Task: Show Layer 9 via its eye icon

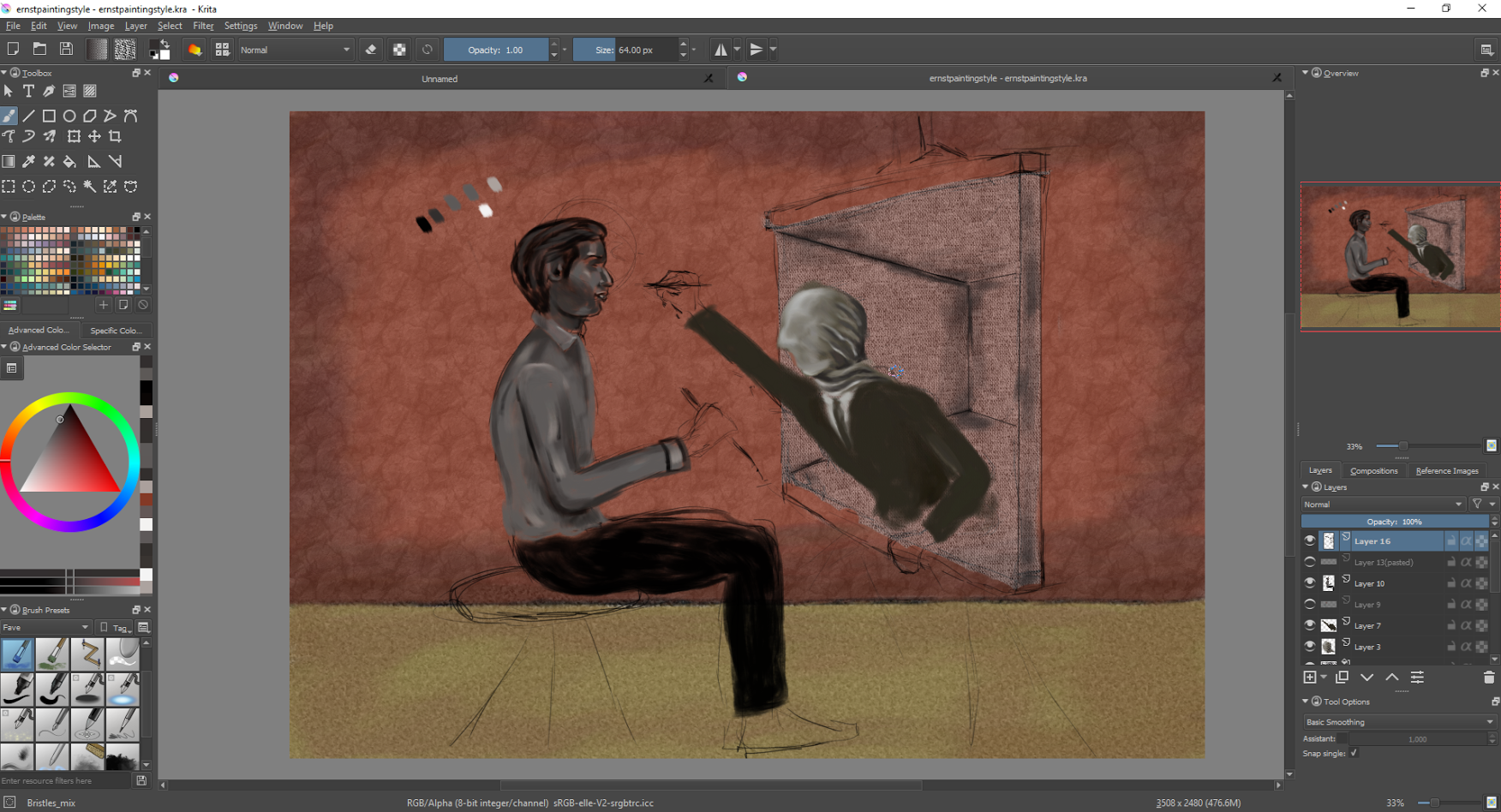Action: 1310,604
